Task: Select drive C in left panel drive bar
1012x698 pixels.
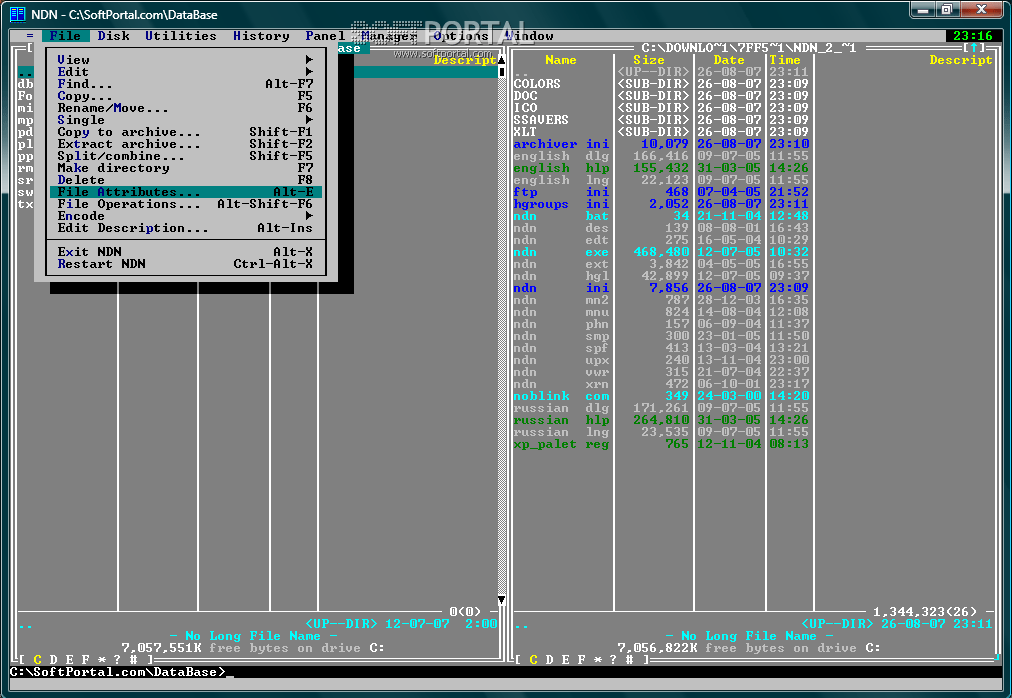Action: (37, 659)
